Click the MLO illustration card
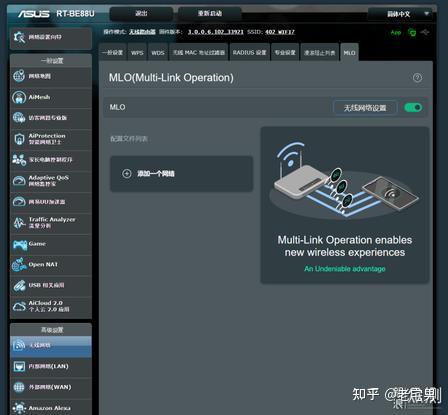Screen dimensions: 448x415 [x=344, y=205]
